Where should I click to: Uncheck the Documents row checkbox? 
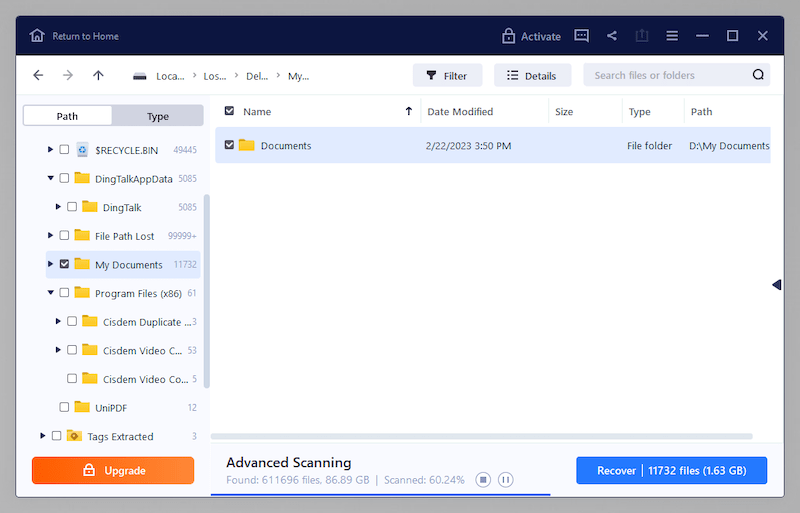click(230, 145)
